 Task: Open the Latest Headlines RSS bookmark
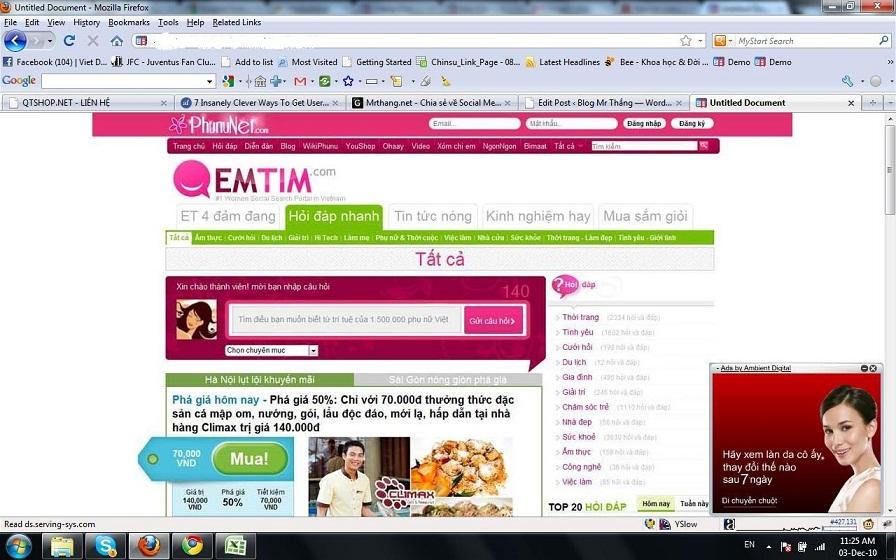click(x=562, y=62)
